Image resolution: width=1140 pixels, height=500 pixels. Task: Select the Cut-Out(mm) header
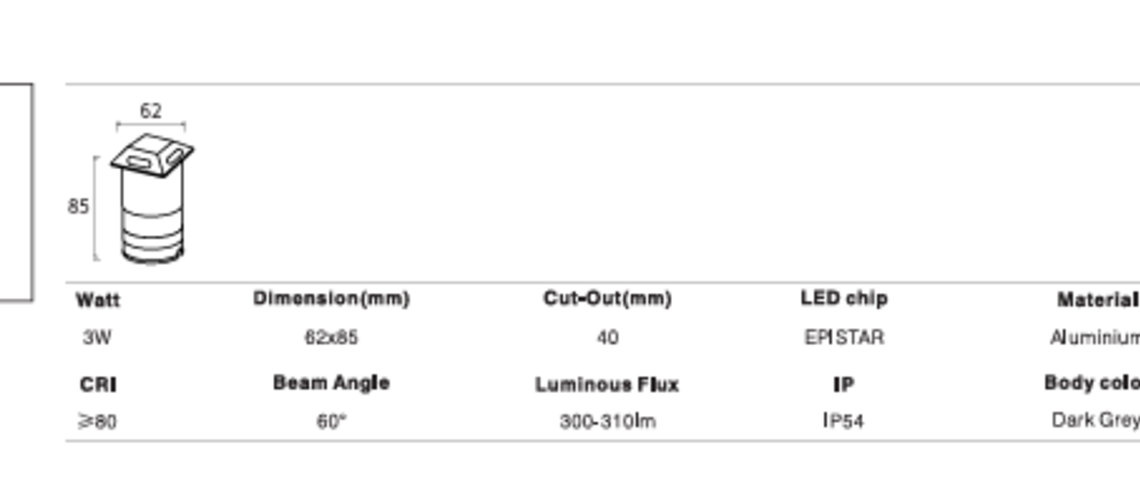coord(607,299)
